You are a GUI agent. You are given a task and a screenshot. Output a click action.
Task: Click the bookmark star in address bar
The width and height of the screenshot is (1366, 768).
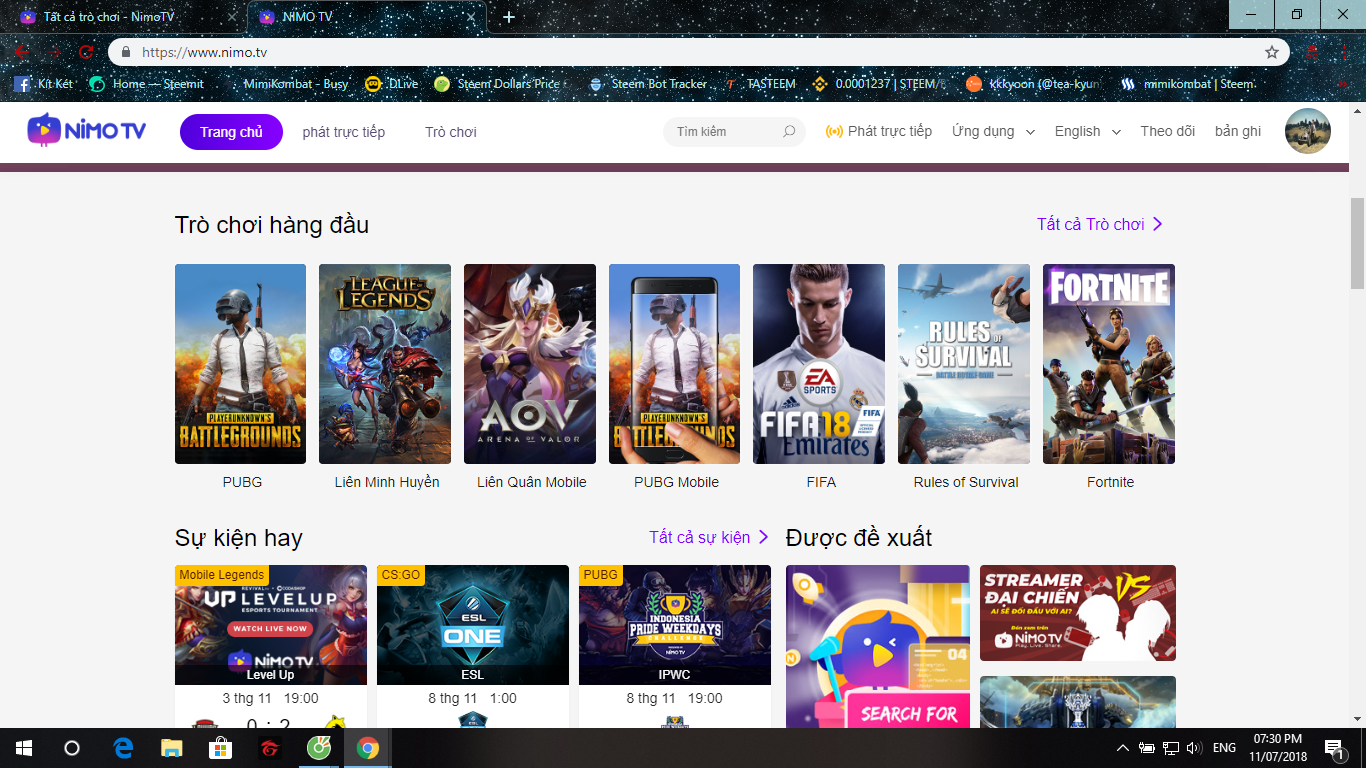coord(1271,51)
